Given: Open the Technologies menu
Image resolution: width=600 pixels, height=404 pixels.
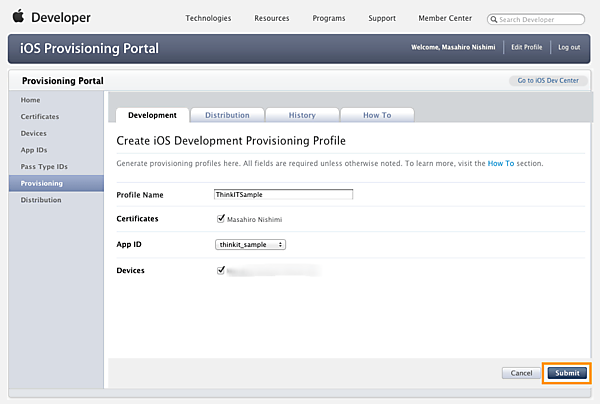Looking at the screenshot, I should click(208, 18).
